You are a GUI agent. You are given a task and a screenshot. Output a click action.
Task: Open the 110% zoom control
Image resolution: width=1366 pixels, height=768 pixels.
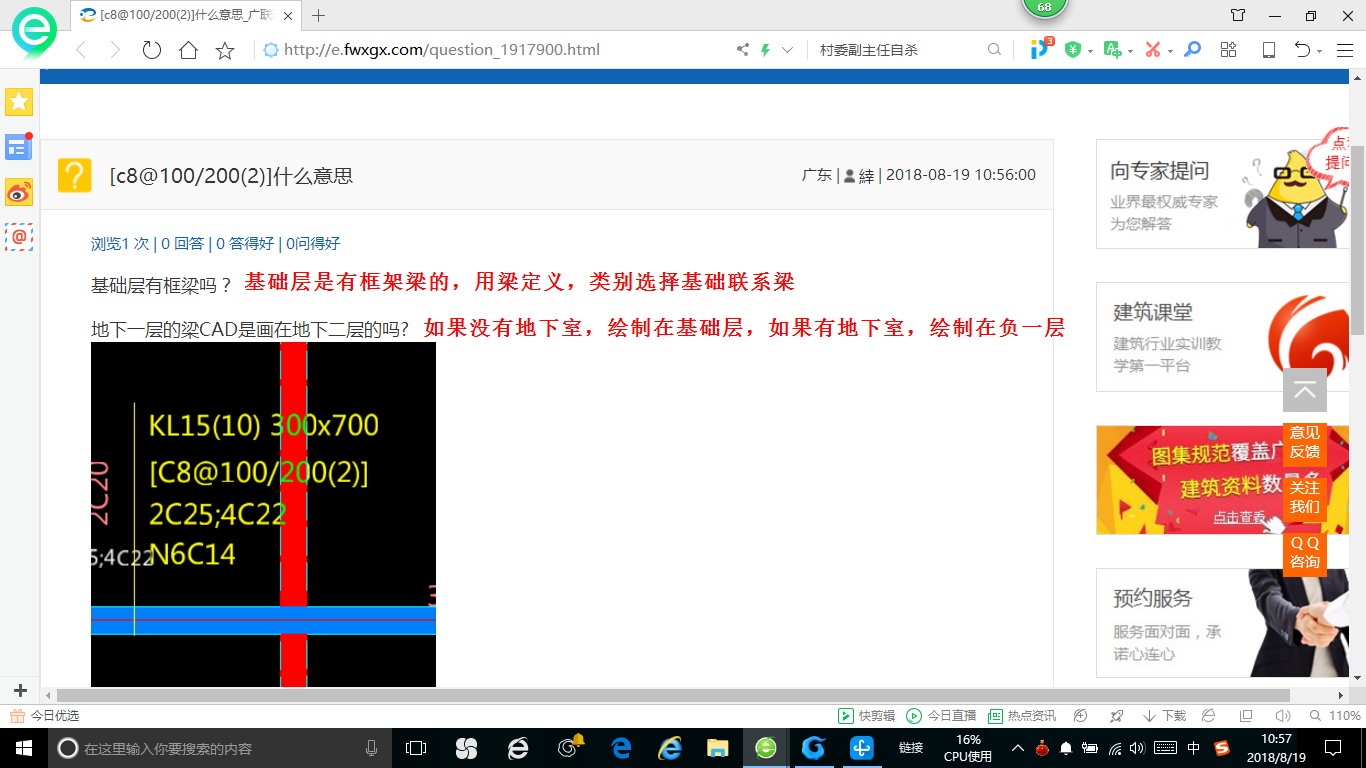(1344, 715)
